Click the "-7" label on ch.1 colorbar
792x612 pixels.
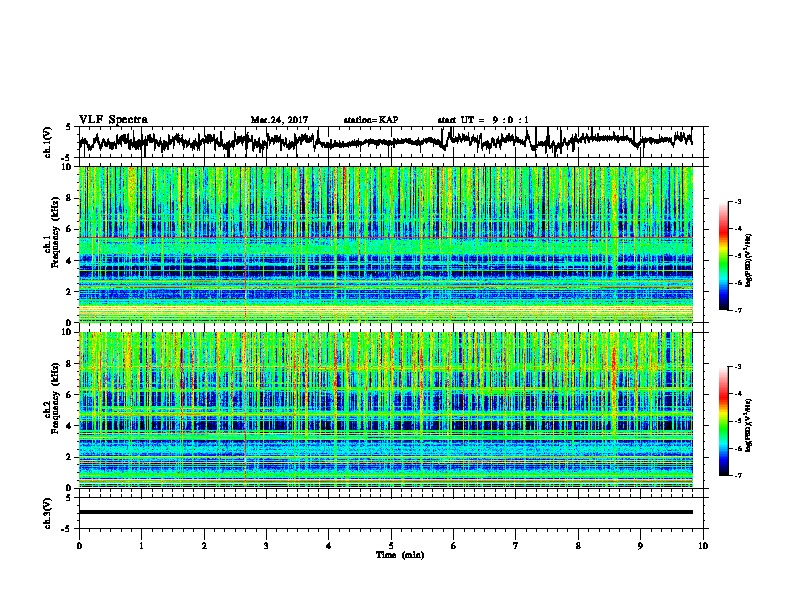pos(737,310)
